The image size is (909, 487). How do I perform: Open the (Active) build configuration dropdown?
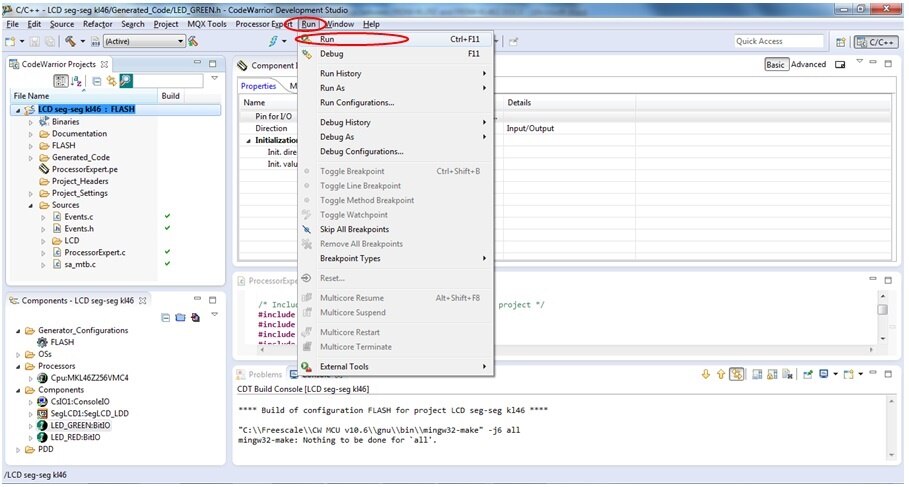coord(144,41)
